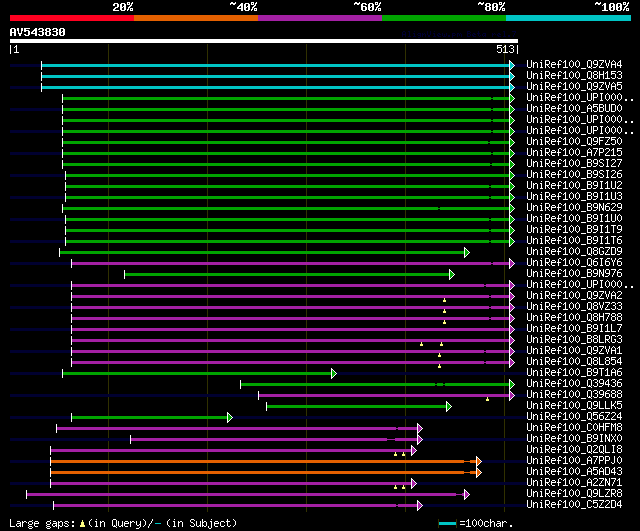
Task: Click the UniRef100_B9I1U3 label
Action: [x=574, y=196]
